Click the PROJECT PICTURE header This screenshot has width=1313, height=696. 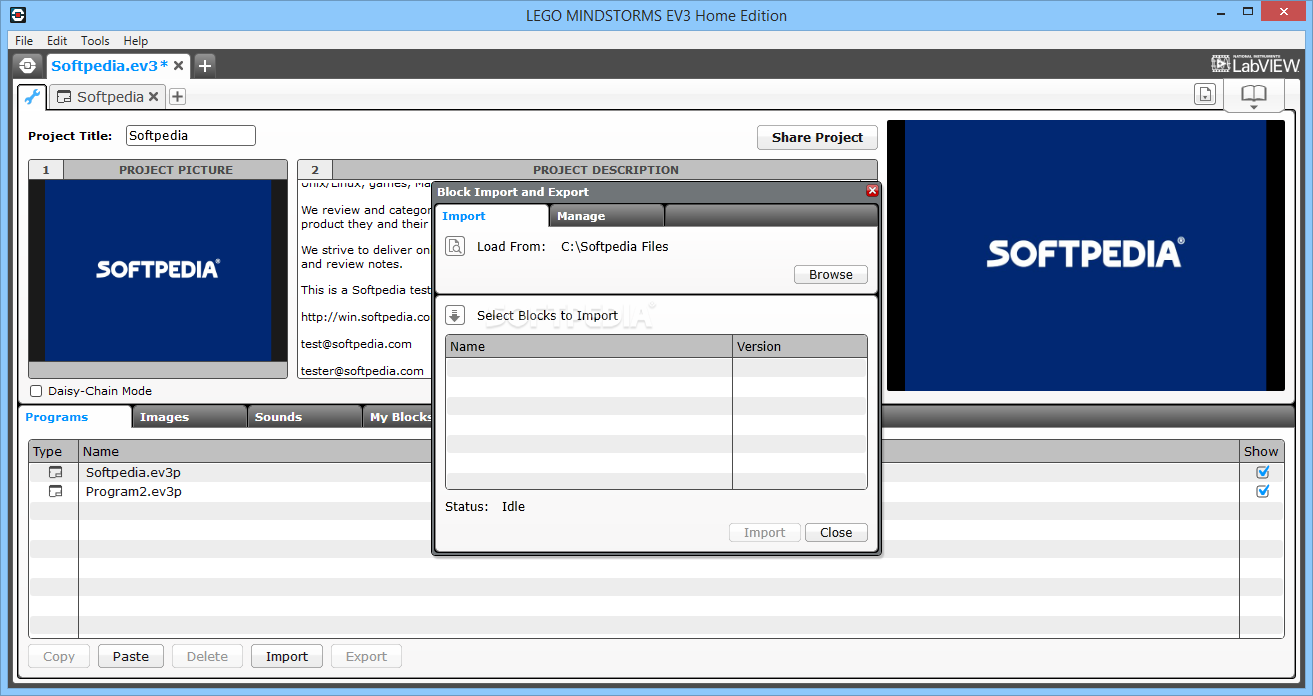coord(176,170)
